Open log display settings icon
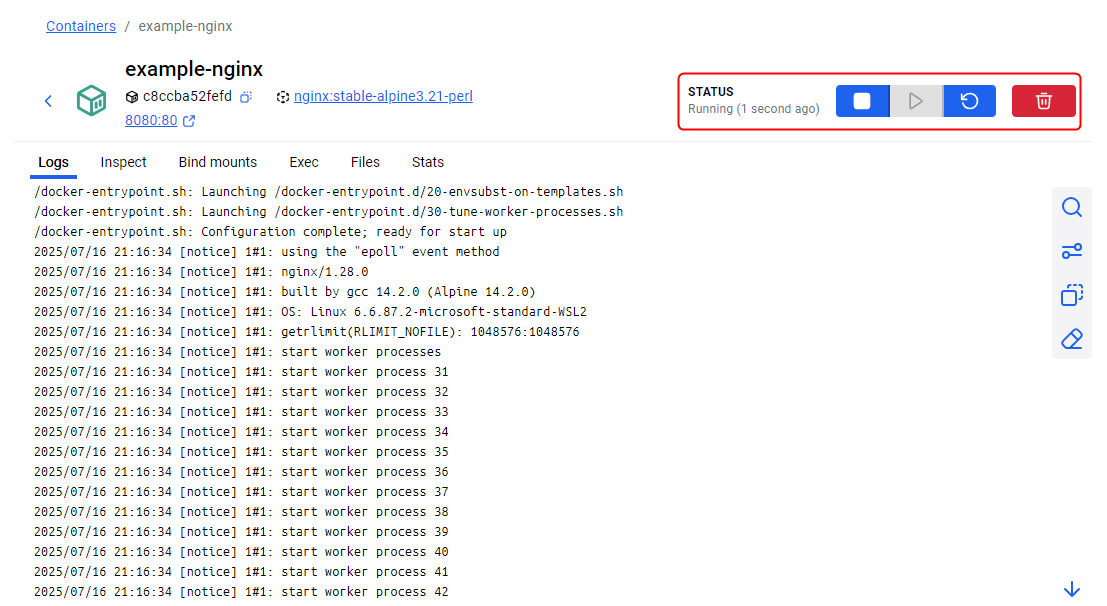 tap(1071, 251)
